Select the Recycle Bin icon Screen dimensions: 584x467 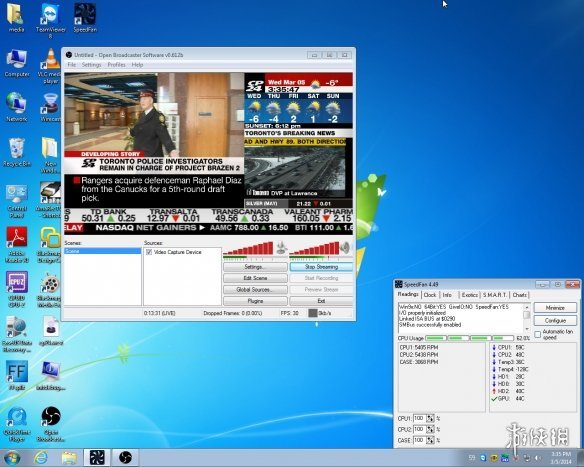click(x=17, y=152)
